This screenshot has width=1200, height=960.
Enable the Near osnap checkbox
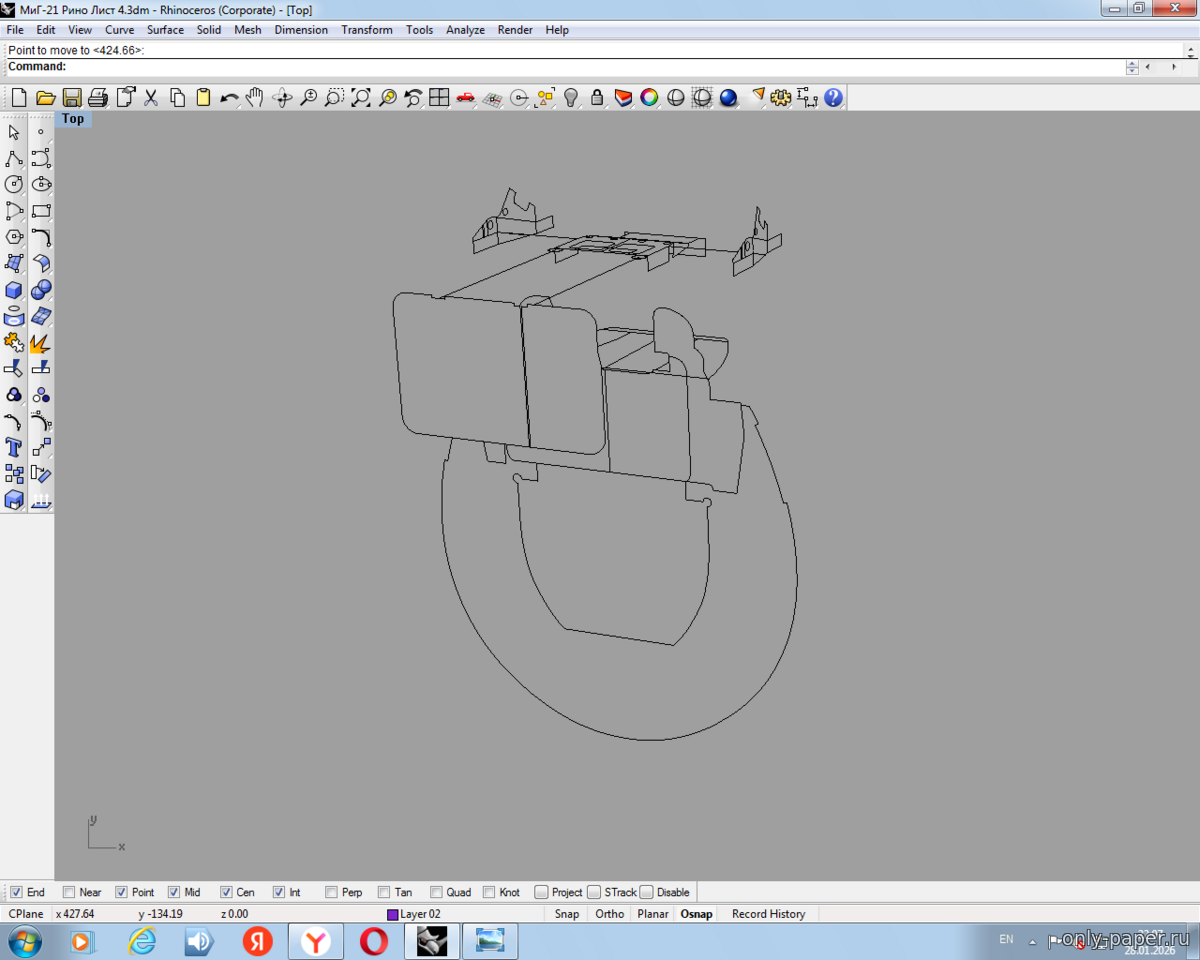[x=69, y=892]
